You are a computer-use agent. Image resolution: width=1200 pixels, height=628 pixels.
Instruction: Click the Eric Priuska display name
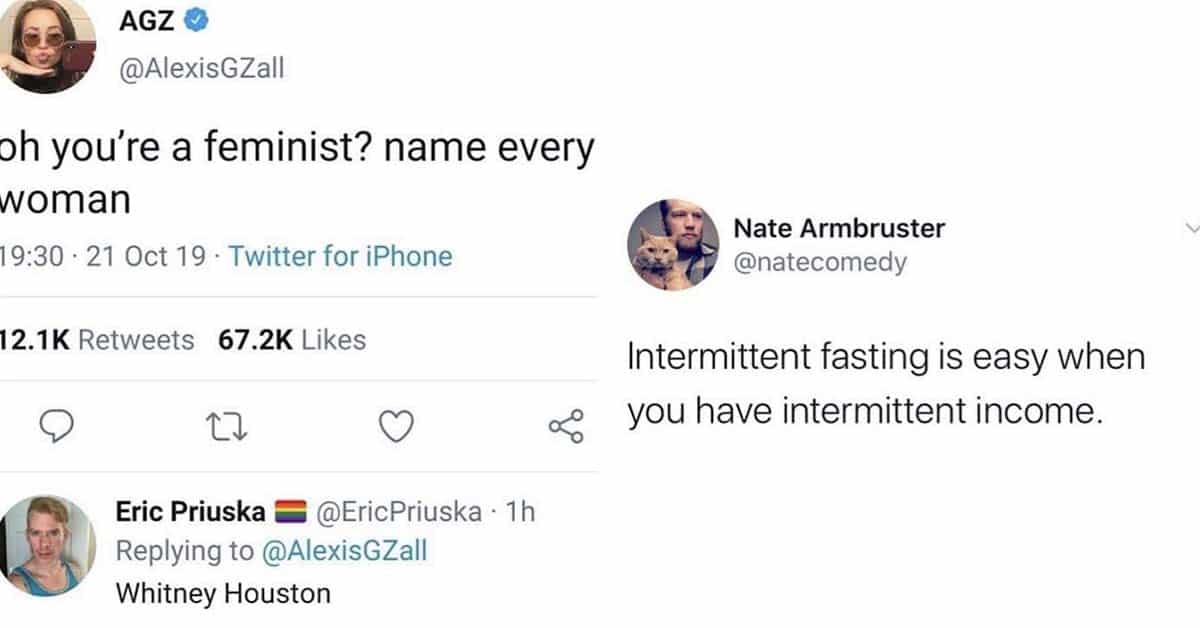click(x=191, y=512)
